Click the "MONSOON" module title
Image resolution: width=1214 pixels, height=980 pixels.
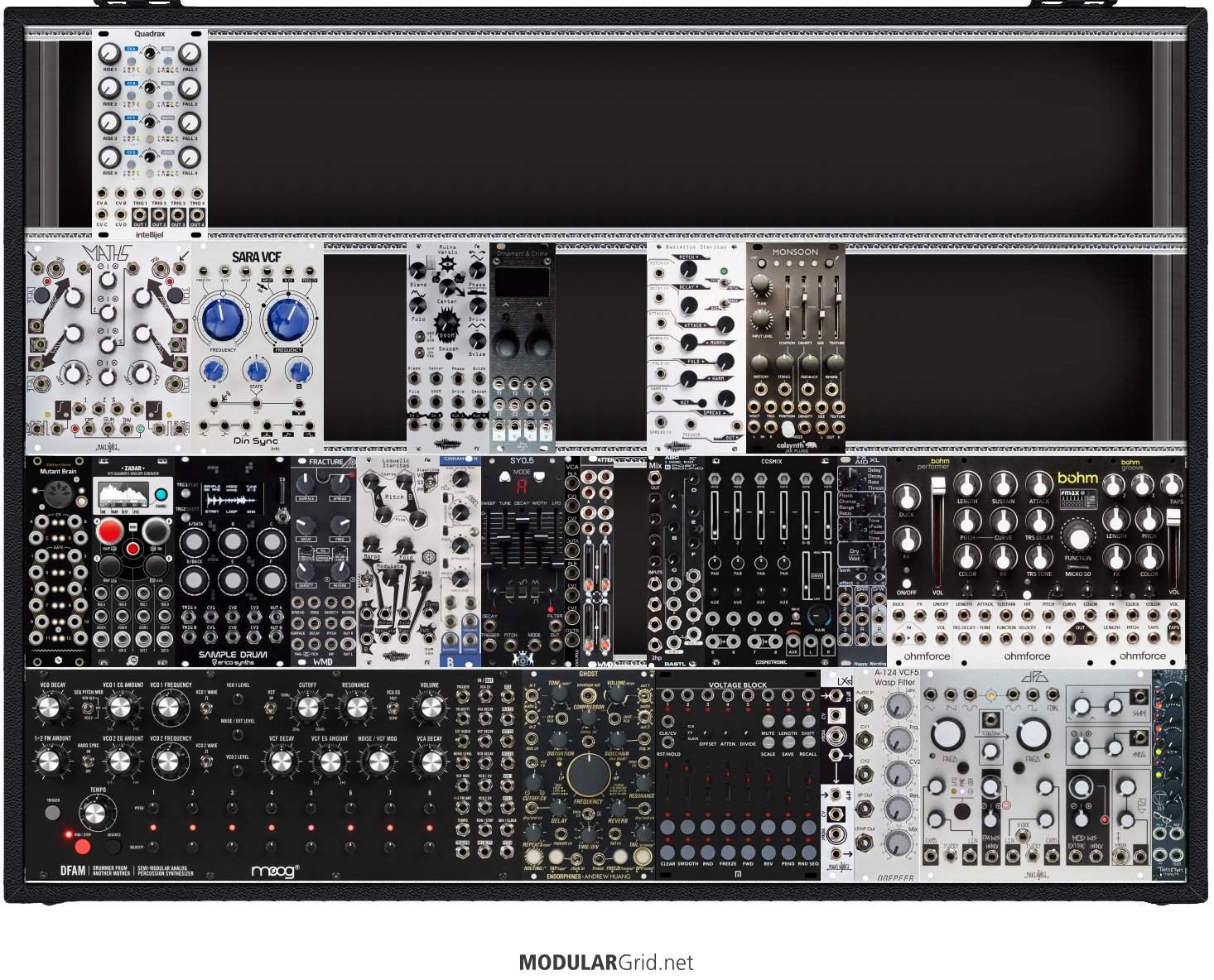coord(795,252)
